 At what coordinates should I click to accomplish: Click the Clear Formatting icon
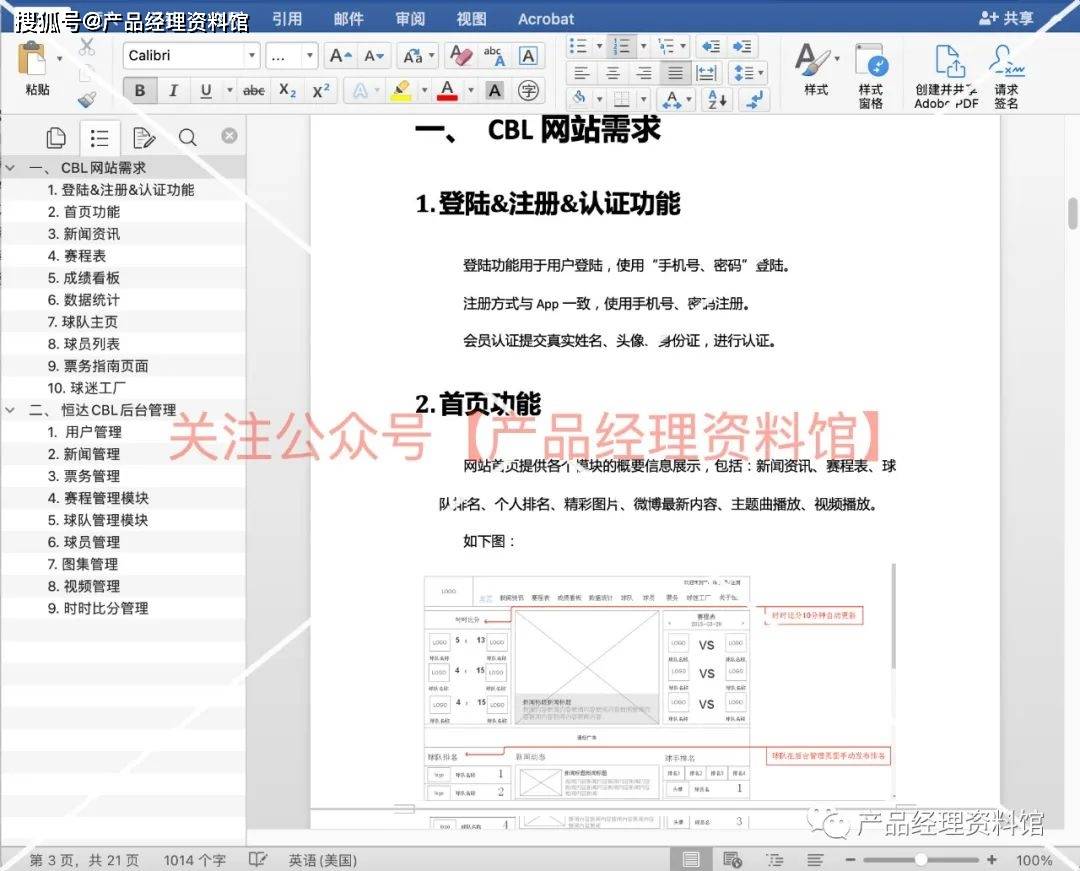pos(460,56)
